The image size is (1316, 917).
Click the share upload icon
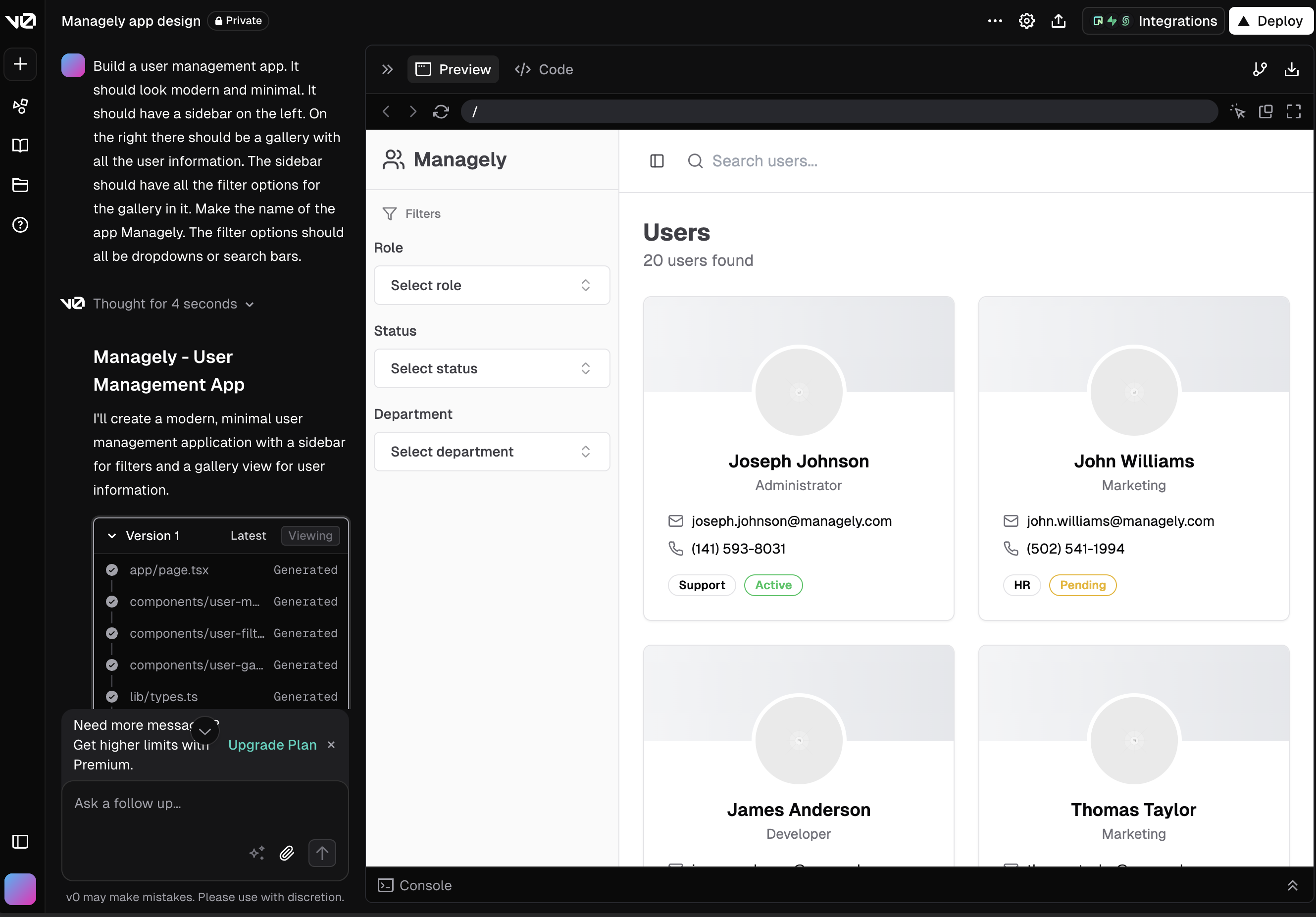[x=1059, y=21]
